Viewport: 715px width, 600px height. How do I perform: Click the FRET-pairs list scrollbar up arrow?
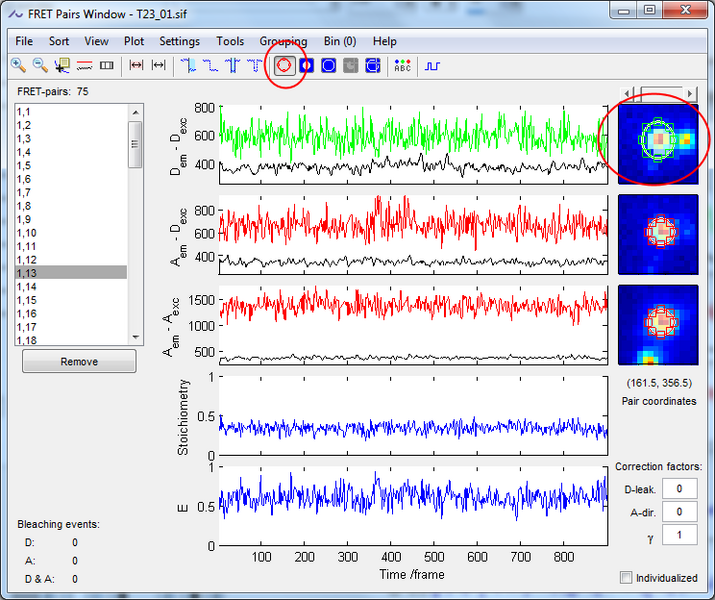pos(136,112)
